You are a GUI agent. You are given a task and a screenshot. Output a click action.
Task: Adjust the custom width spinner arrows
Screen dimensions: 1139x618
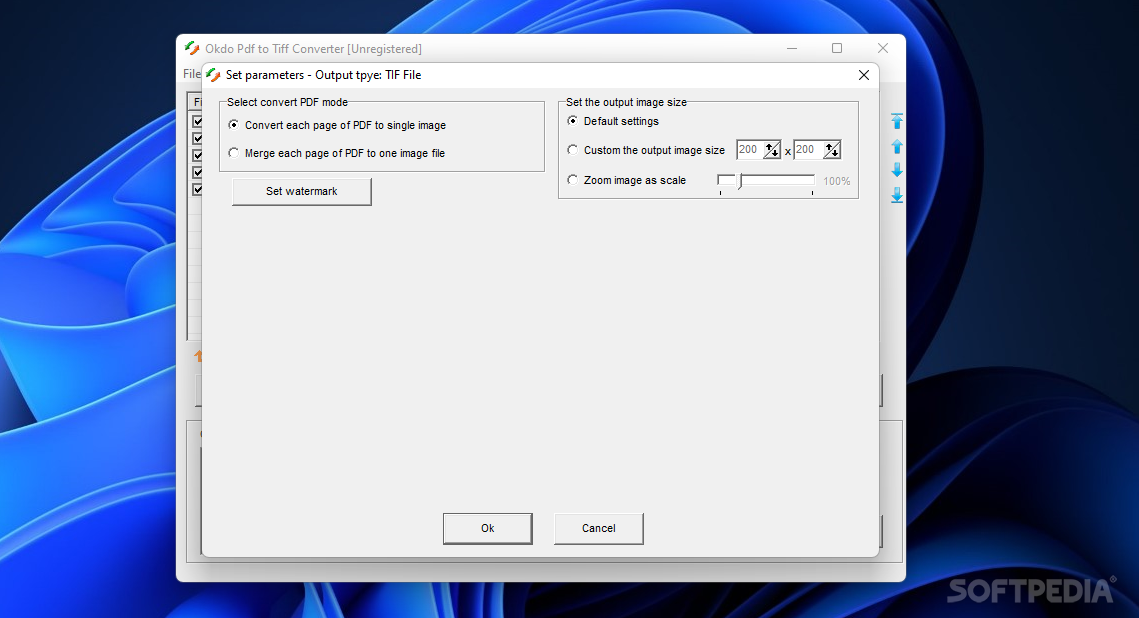[x=772, y=150]
